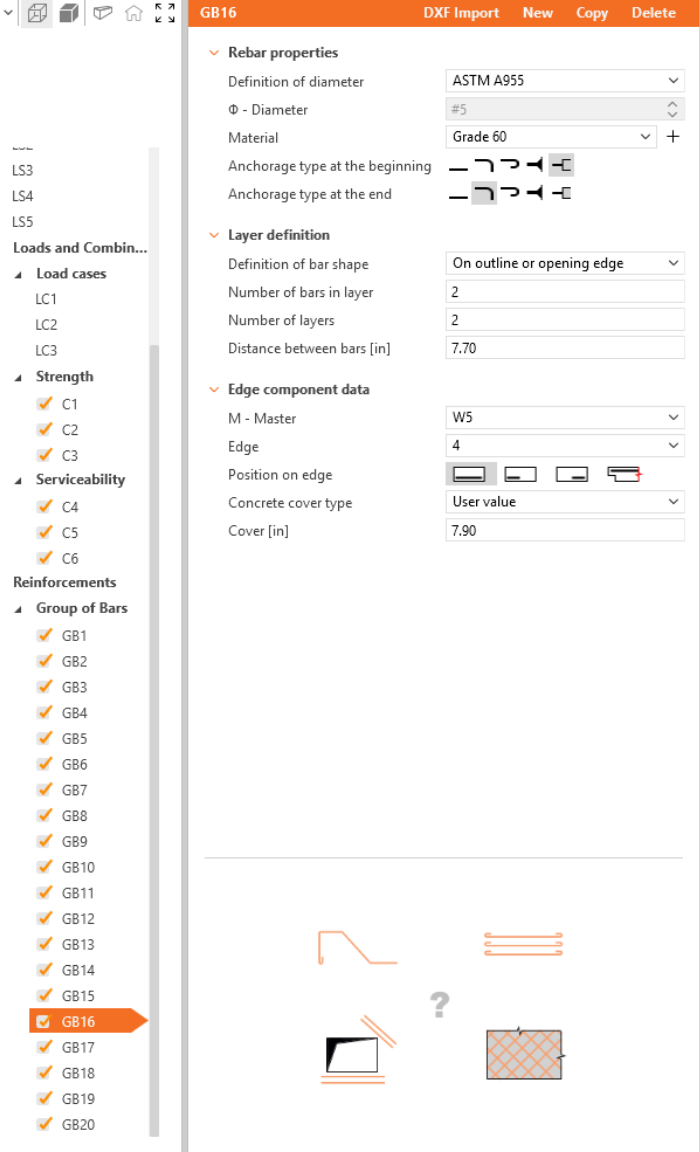Toggle the C2 strength combination checkbox
Image resolution: width=700 pixels, height=1152 pixels.
tap(43, 430)
